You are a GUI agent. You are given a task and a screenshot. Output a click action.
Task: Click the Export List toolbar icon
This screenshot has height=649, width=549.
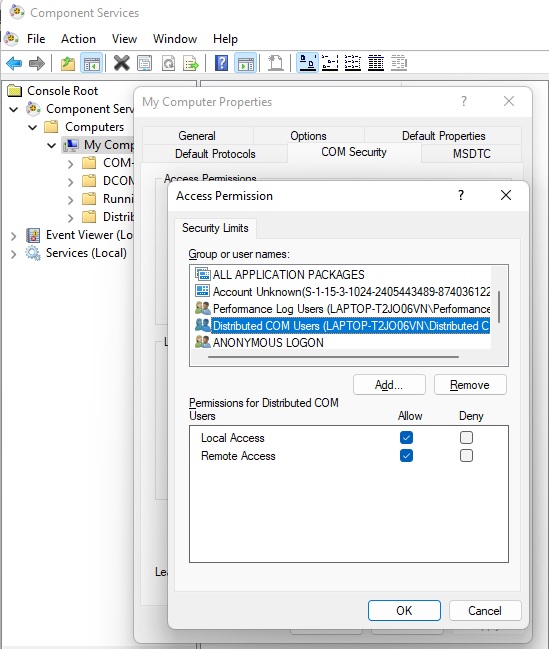191,63
